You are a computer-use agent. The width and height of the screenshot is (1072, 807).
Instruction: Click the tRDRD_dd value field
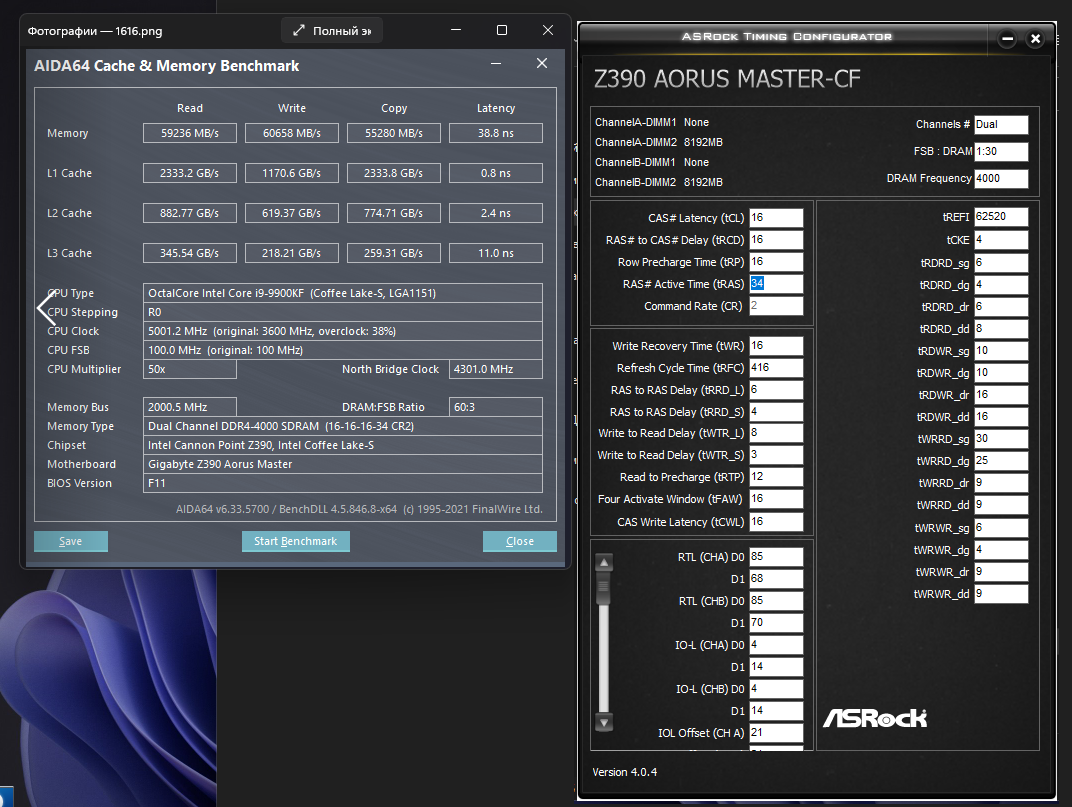click(x=1001, y=329)
